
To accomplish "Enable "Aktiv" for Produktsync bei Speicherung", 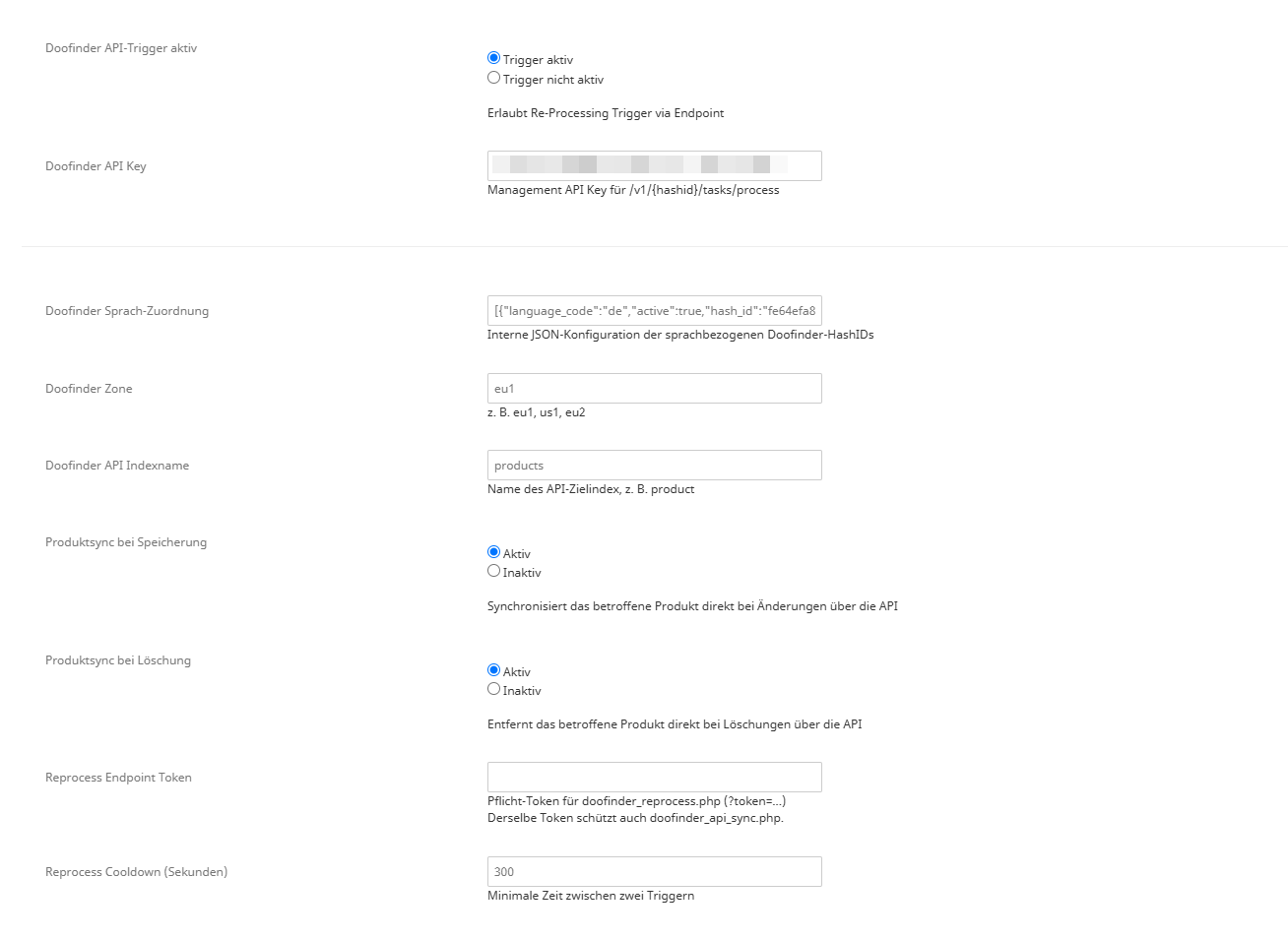I will tap(494, 552).
